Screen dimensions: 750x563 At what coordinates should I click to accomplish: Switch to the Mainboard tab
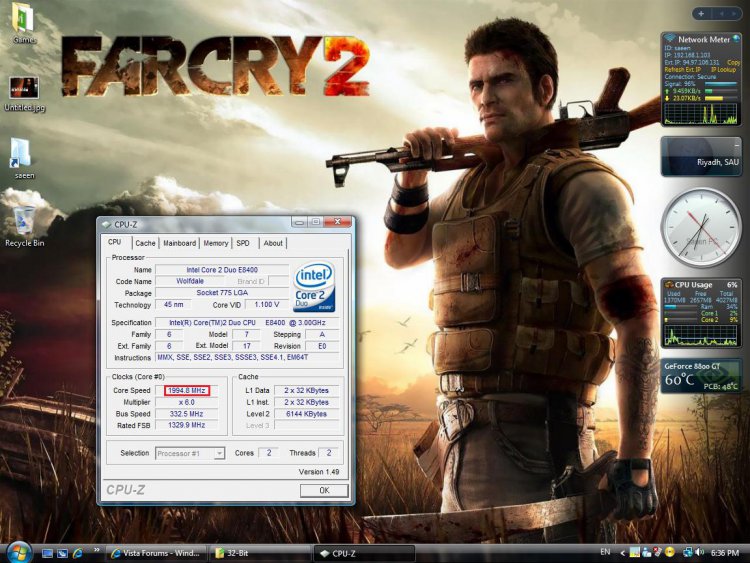pyautogui.click(x=179, y=243)
